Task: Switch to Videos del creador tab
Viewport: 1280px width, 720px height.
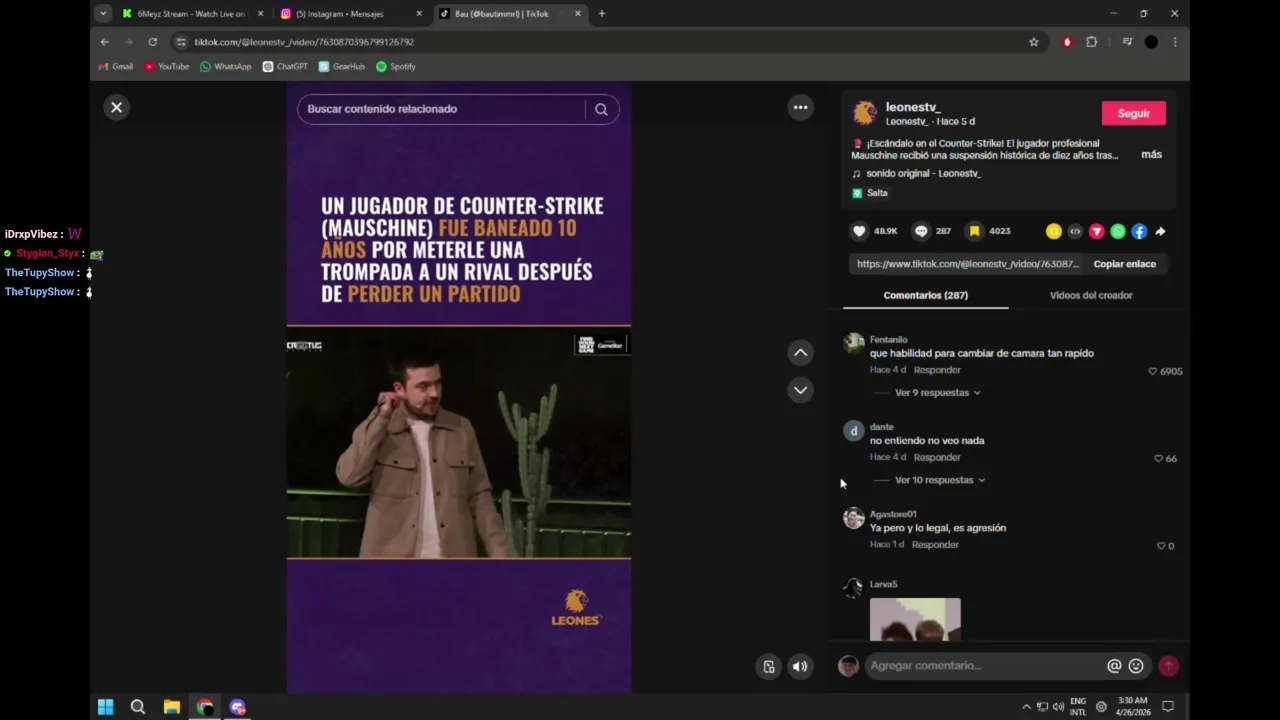Action: pyautogui.click(x=1091, y=295)
